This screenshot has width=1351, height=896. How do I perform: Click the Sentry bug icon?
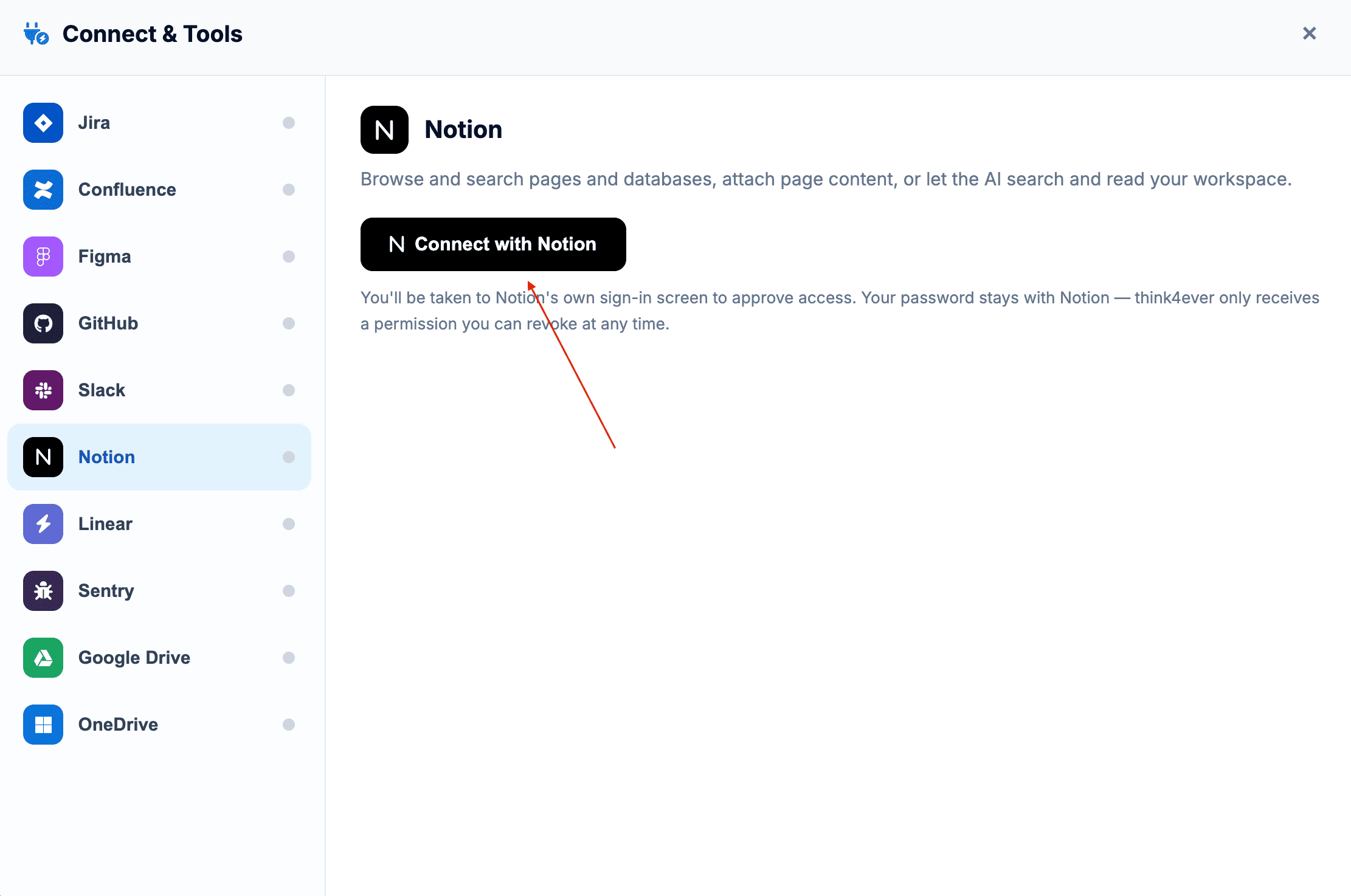click(43, 591)
